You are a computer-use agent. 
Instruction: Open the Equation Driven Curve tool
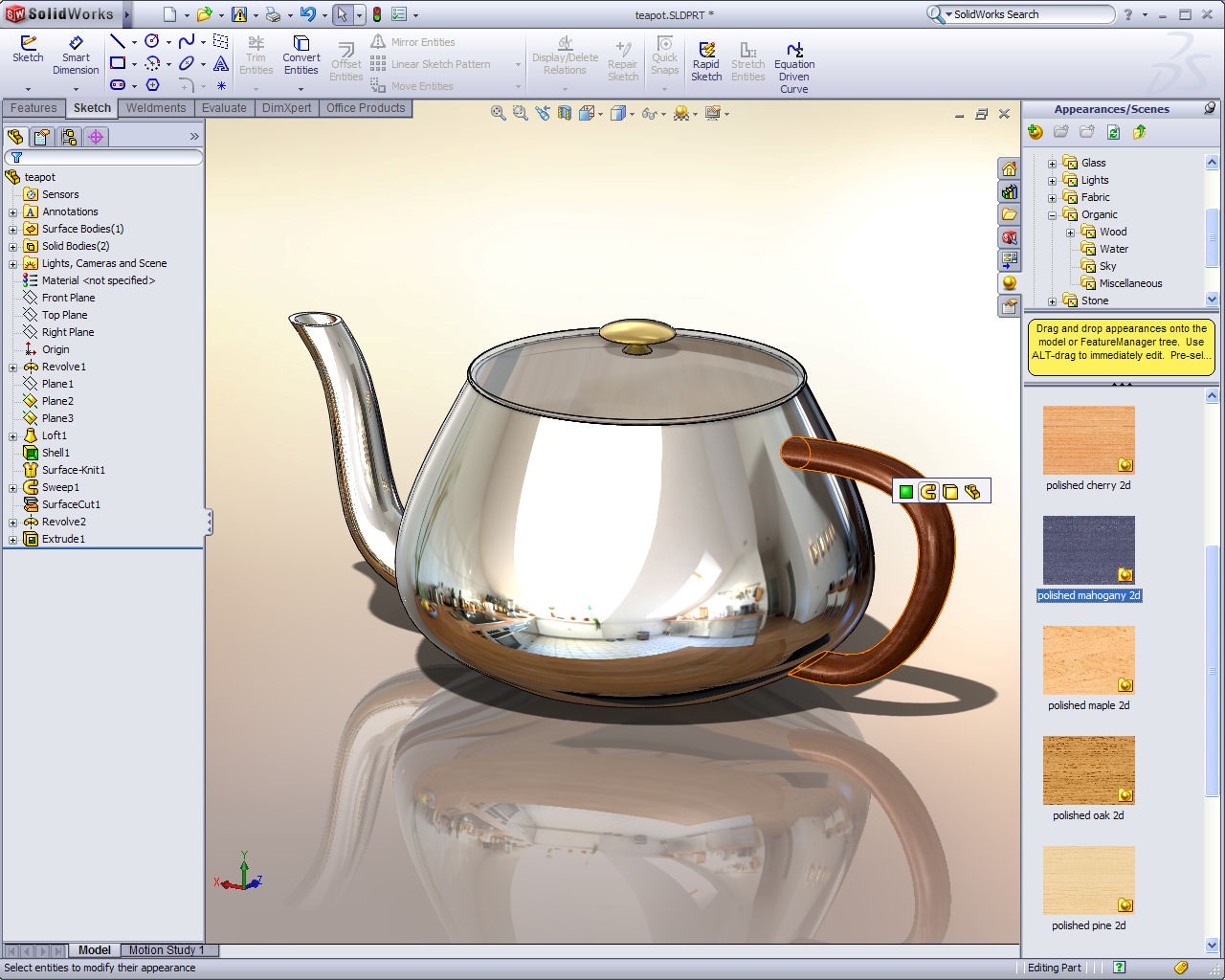pos(794,67)
